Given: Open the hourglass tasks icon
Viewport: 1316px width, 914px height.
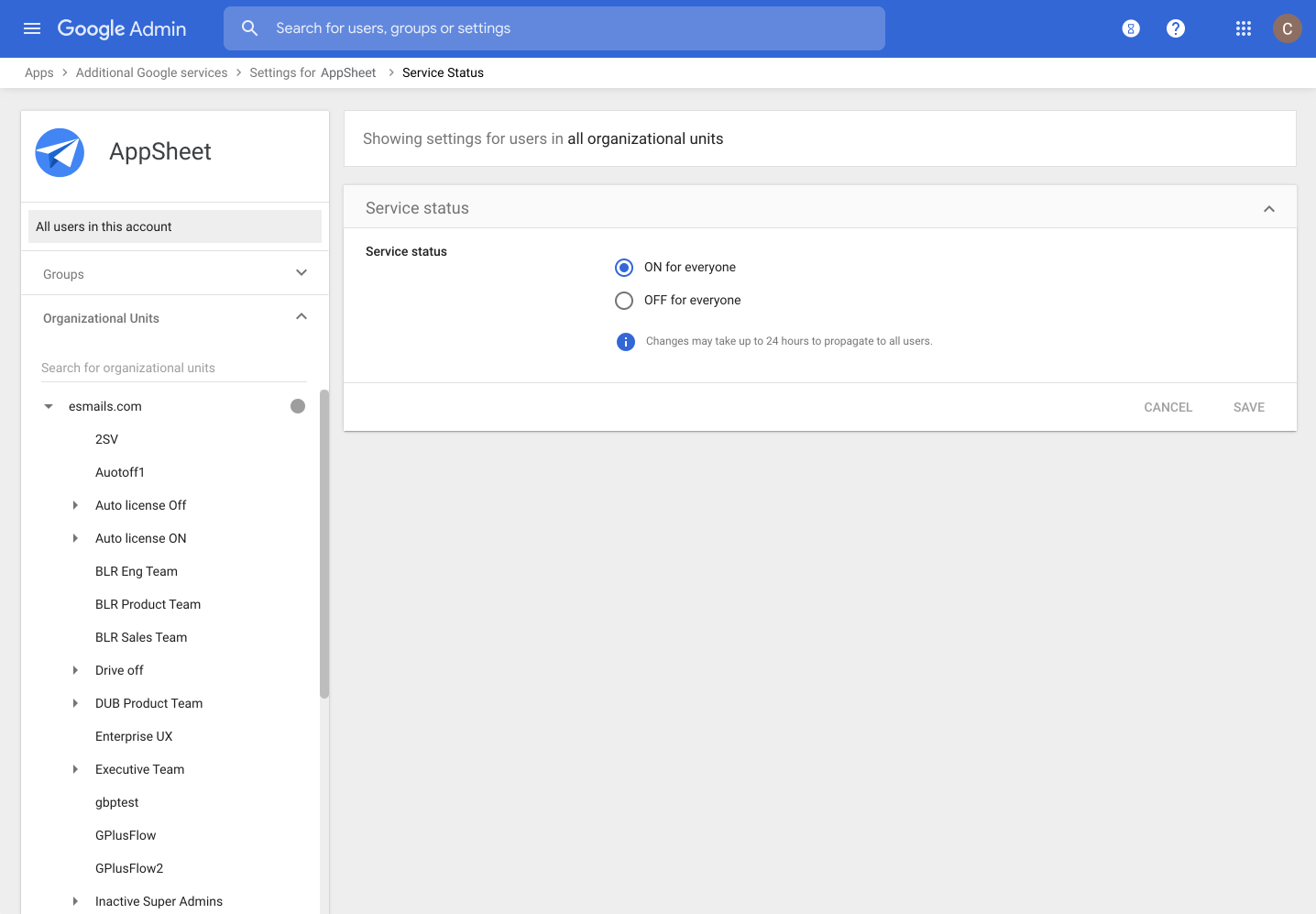Looking at the screenshot, I should point(1131,28).
